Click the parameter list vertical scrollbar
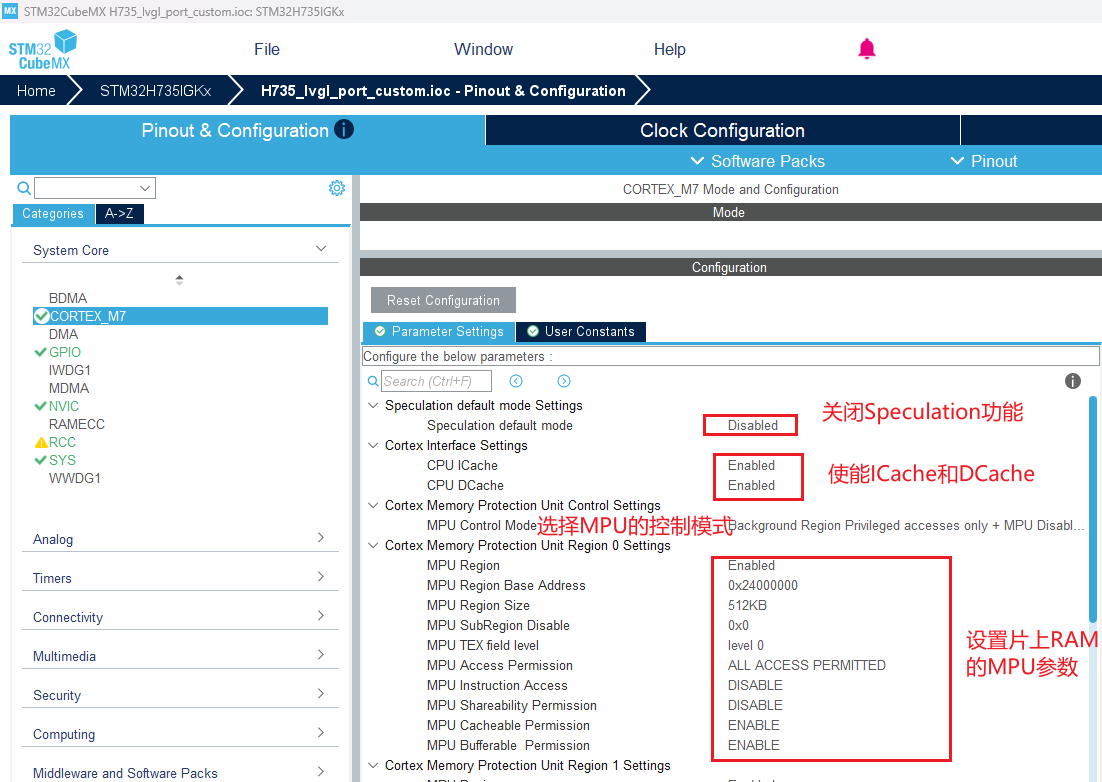This screenshot has width=1102, height=782. (x=1093, y=509)
